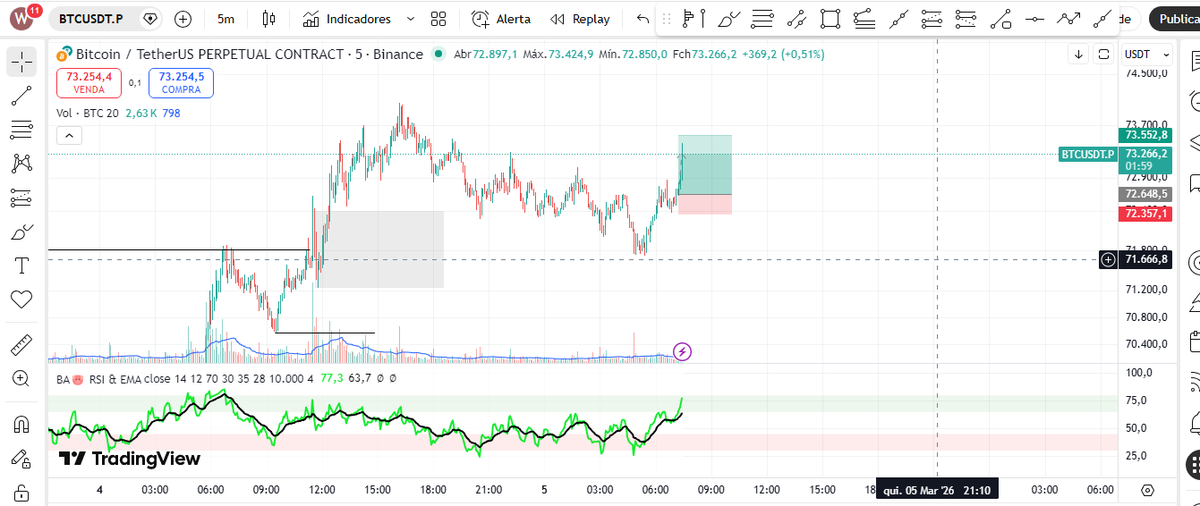Screen dimensions: 1200x506
Task: Select the rectangle drawing tool in favorites
Action: (x=829, y=18)
